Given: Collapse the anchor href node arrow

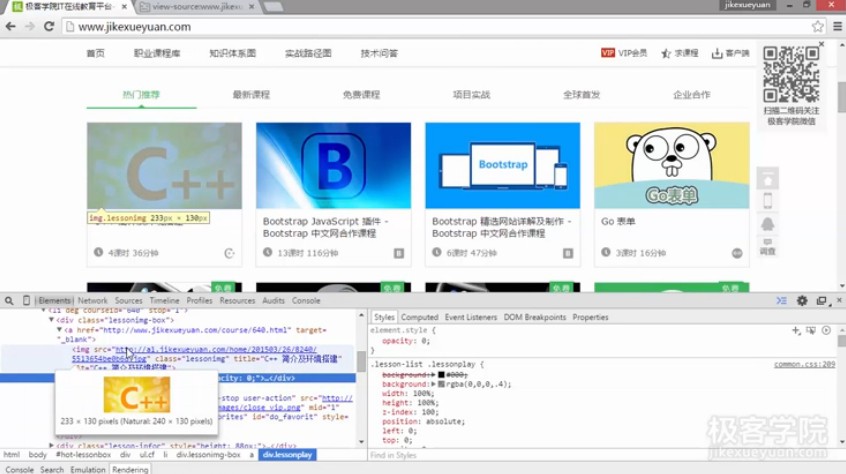Looking at the screenshot, I should [x=59, y=329].
